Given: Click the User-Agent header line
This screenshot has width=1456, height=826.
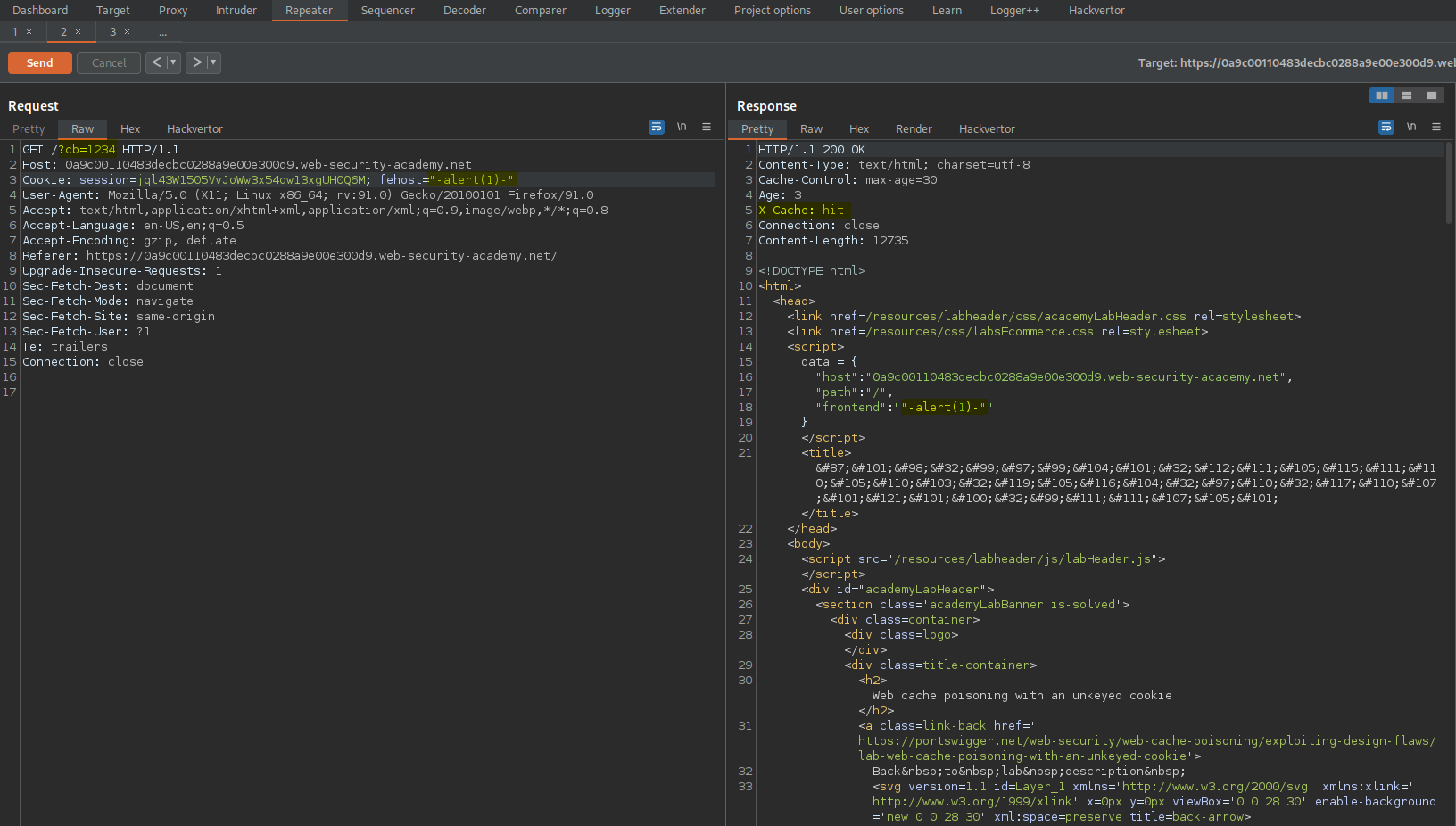Looking at the screenshot, I should click(308, 195).
